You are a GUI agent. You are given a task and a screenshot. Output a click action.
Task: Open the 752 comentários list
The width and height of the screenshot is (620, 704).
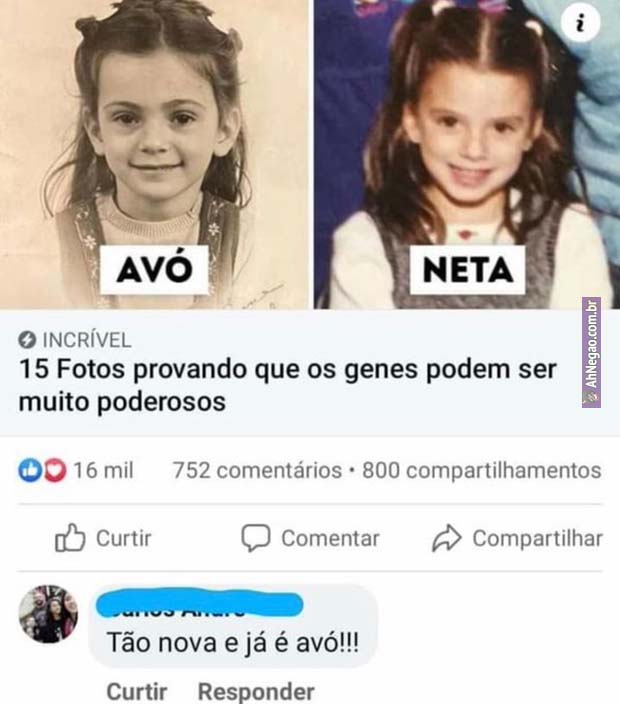pyautogui.click(x=257, y=471)
